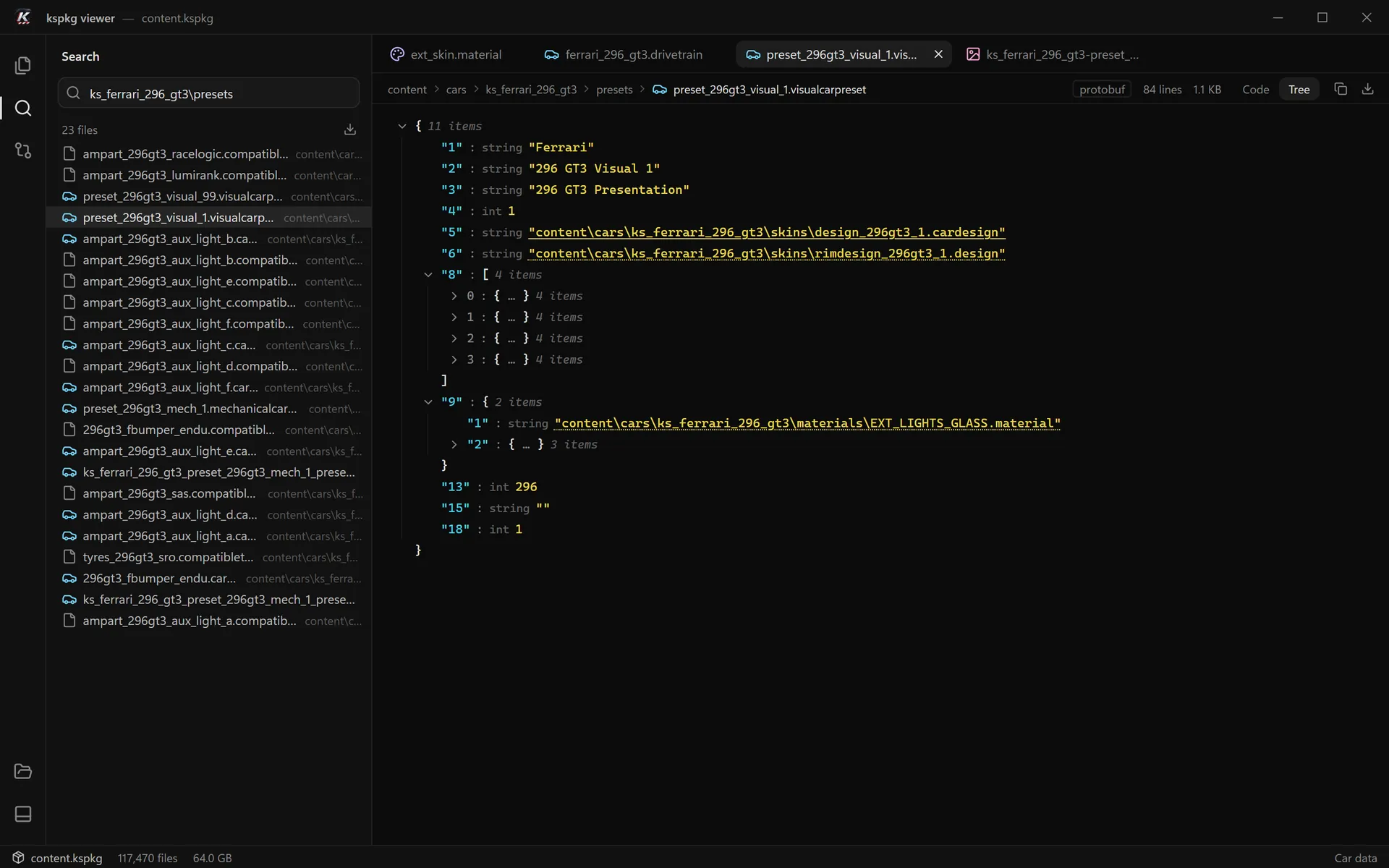Click the package icon beside content.kspkg in status bar

click(19, 858)
